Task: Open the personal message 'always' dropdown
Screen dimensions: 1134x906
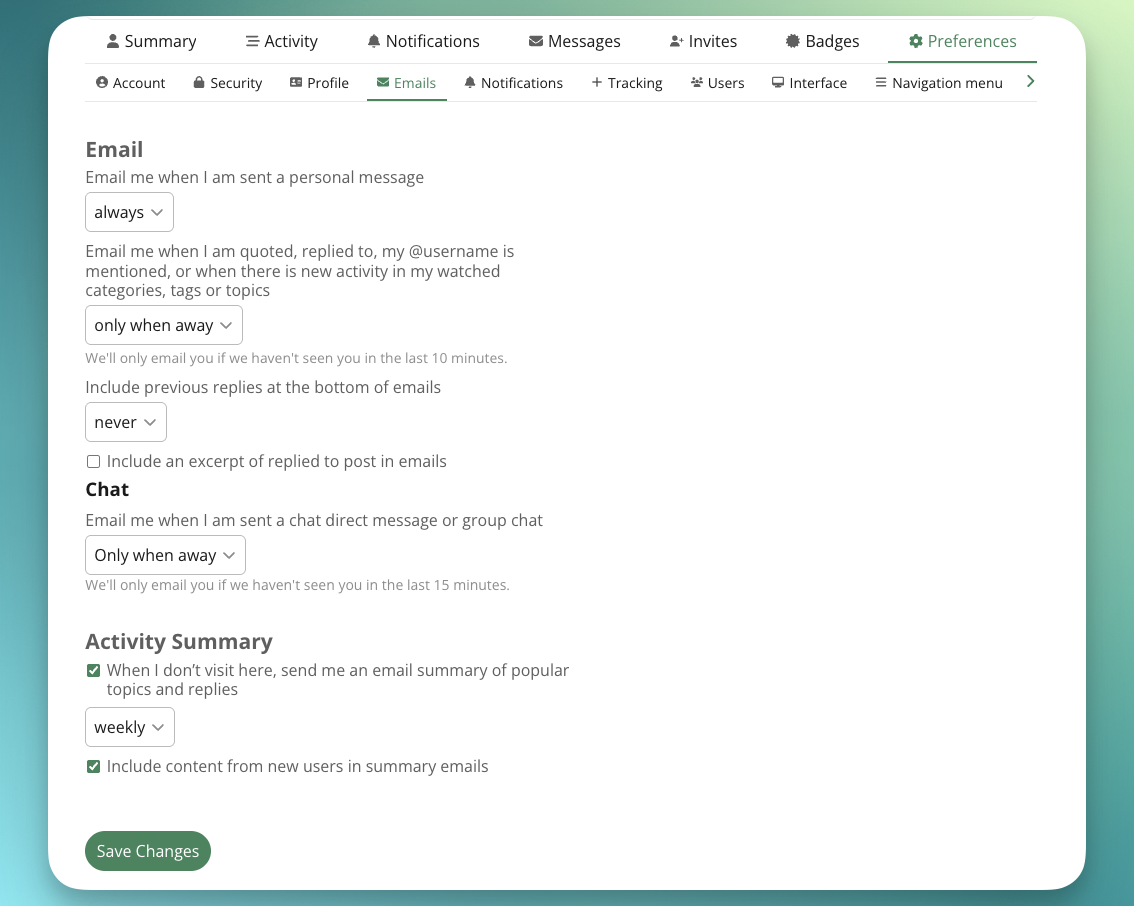Action: coord(129,212)
